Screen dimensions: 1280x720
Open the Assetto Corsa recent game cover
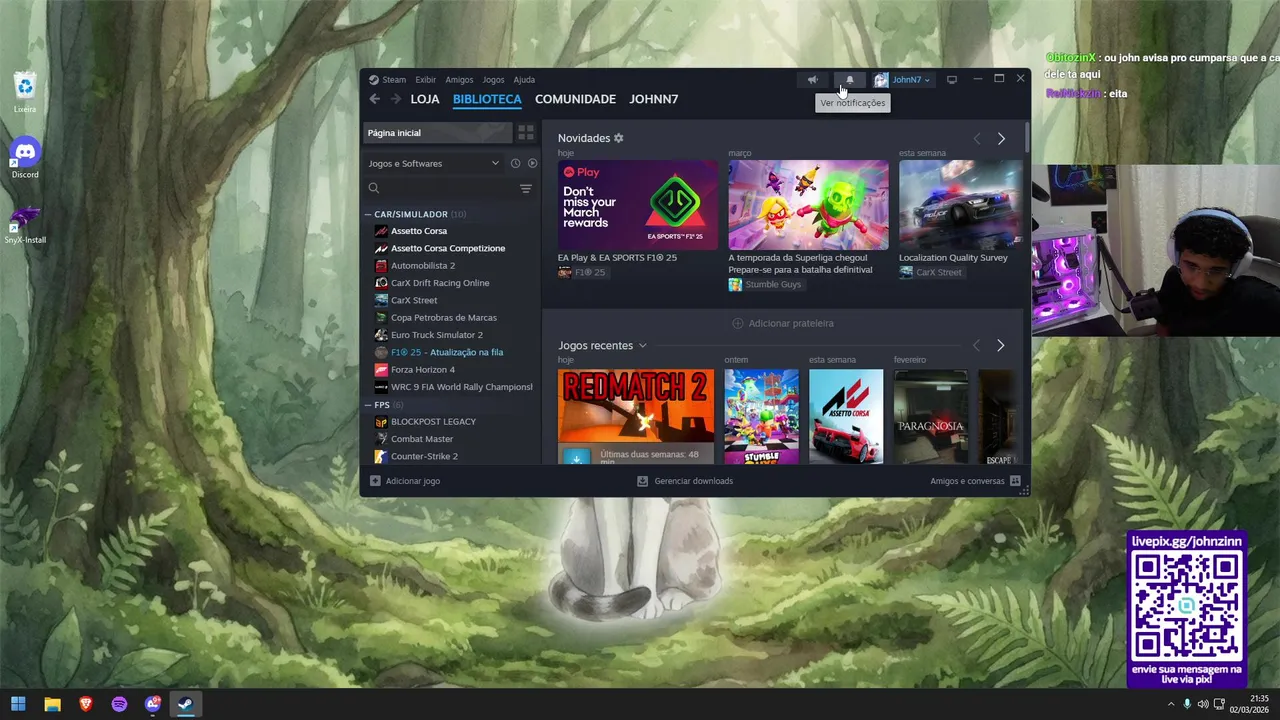[846, 417]
